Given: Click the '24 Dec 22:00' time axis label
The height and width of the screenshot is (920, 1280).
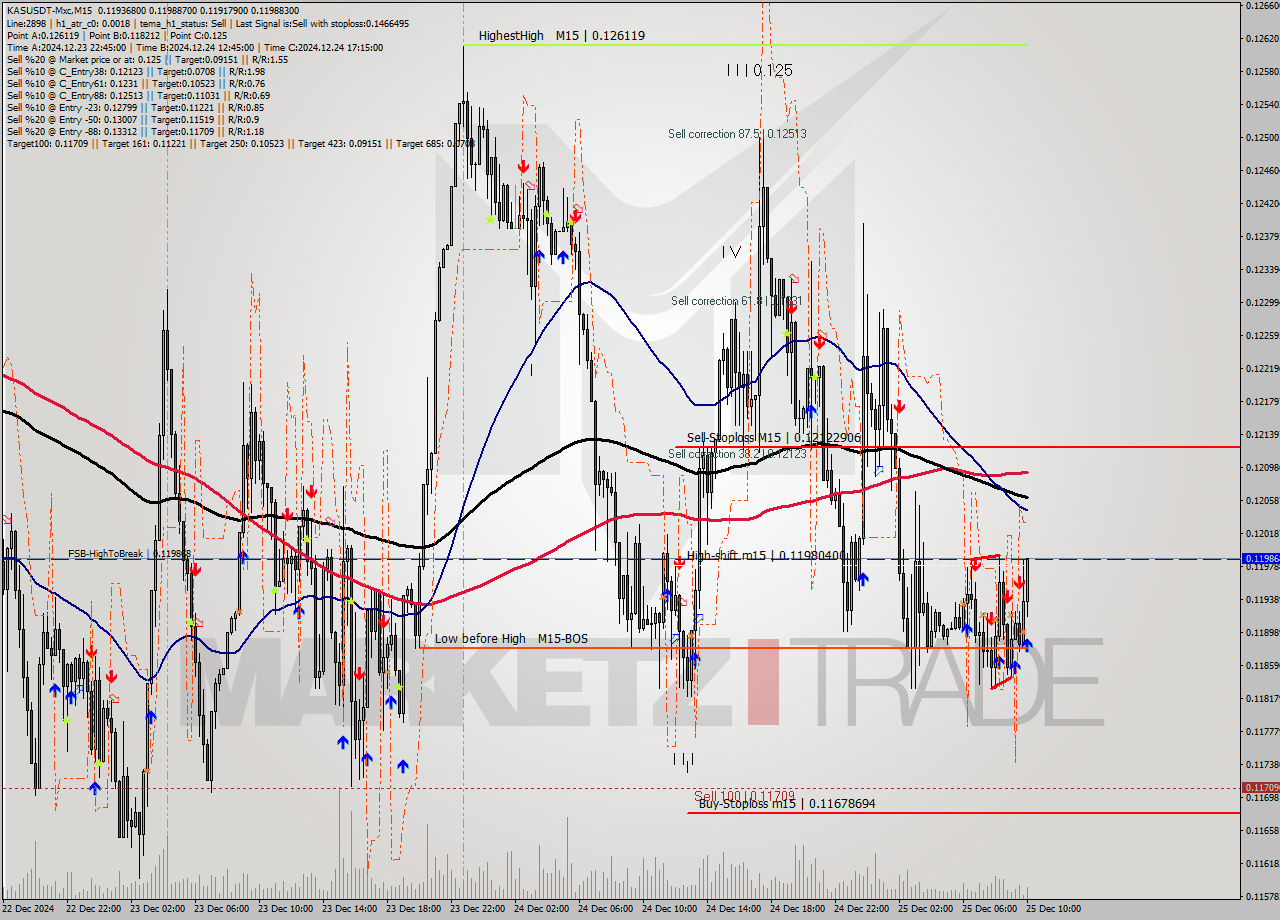Looking at the screenshot, I should (862, 909).
